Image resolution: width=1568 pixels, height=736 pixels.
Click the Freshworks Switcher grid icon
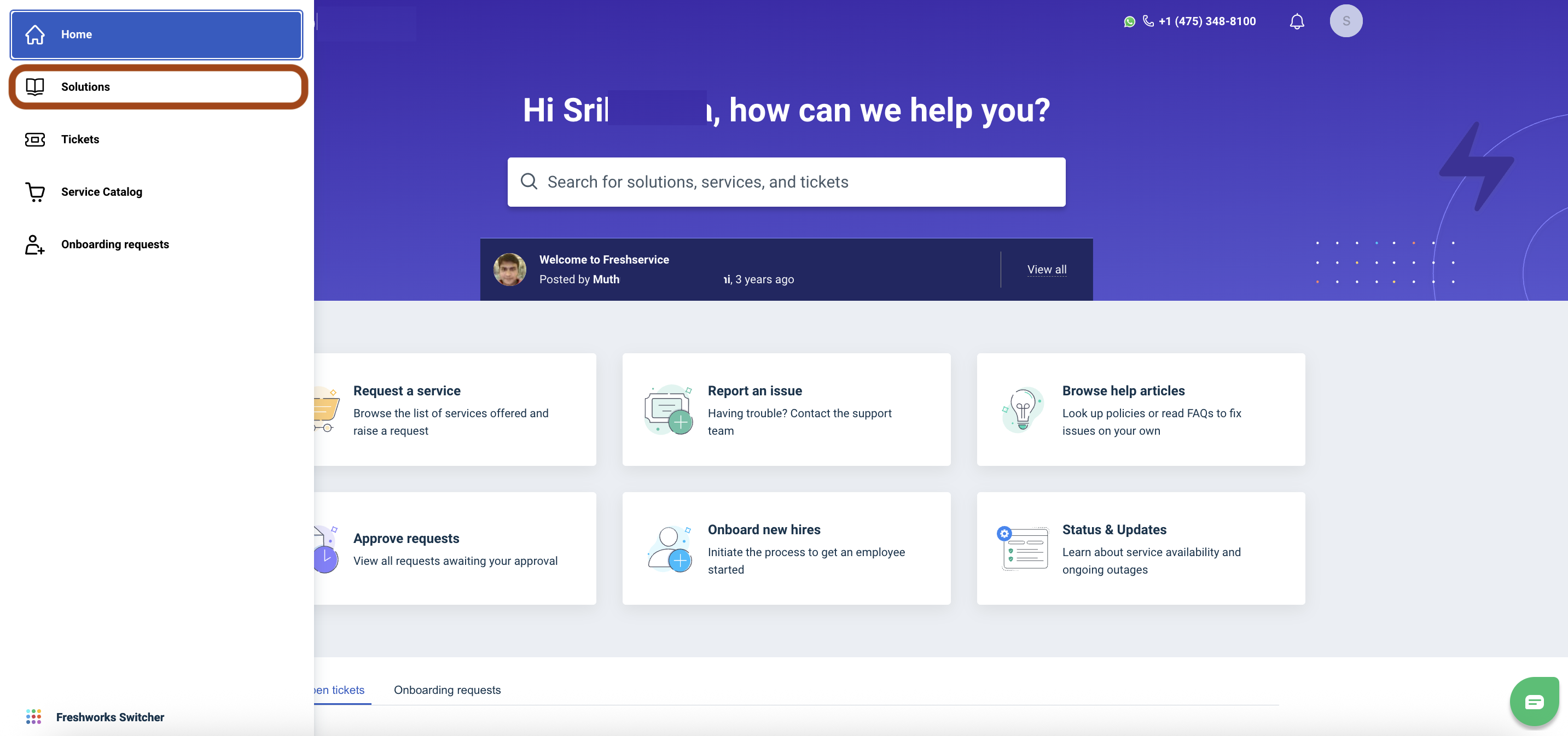(x=33, y=716)
